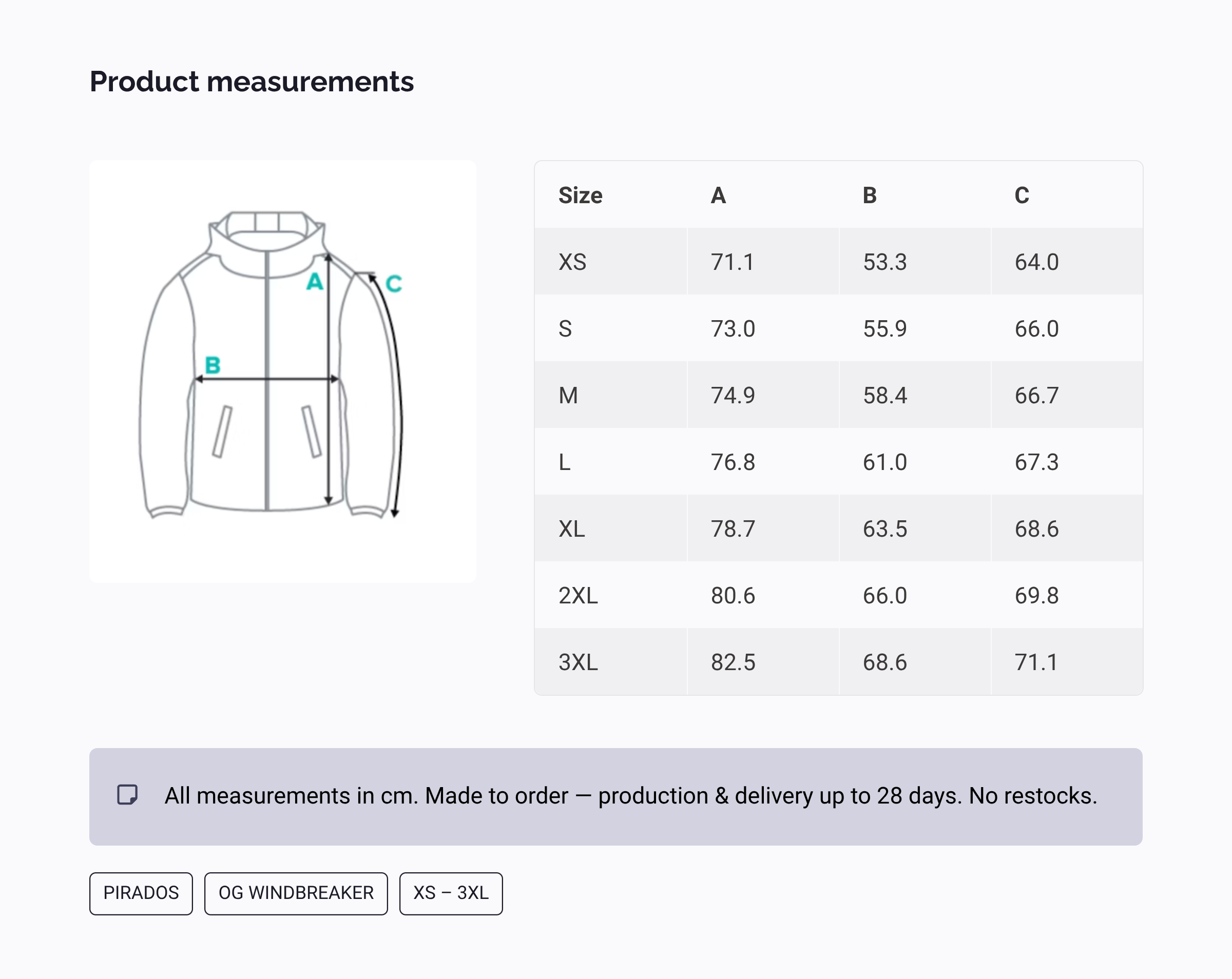
Task: Click the measurements in cm note text
Action: (630, 796)
